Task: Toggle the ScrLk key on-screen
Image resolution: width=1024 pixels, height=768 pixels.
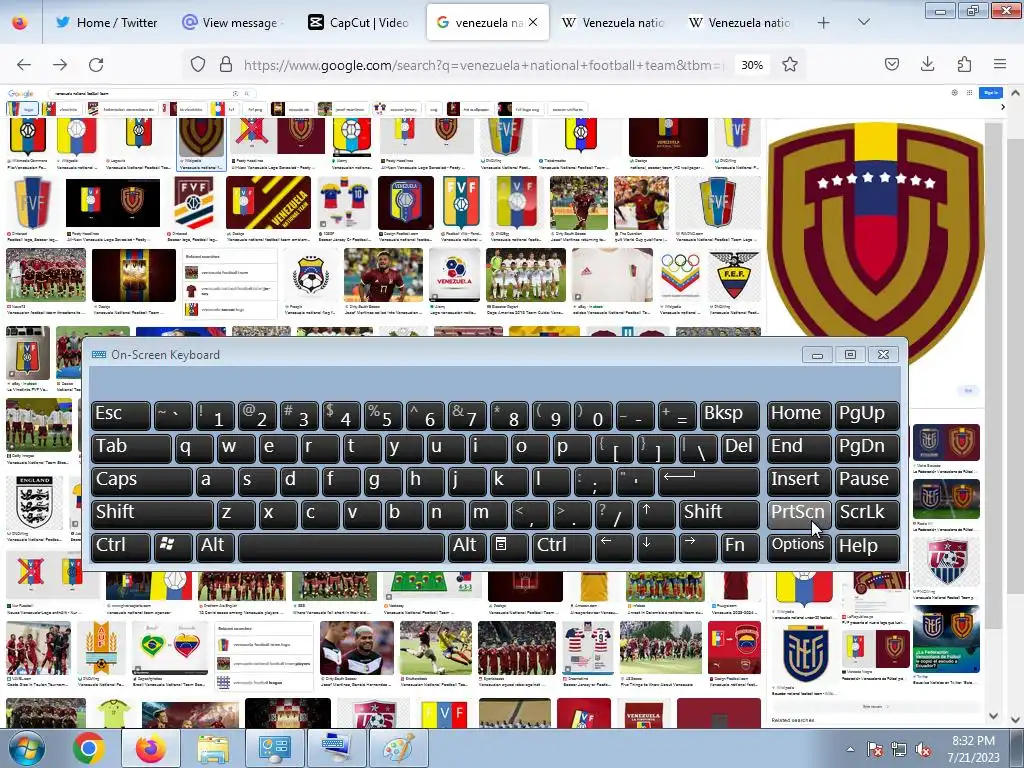Action: click(866, 513)
